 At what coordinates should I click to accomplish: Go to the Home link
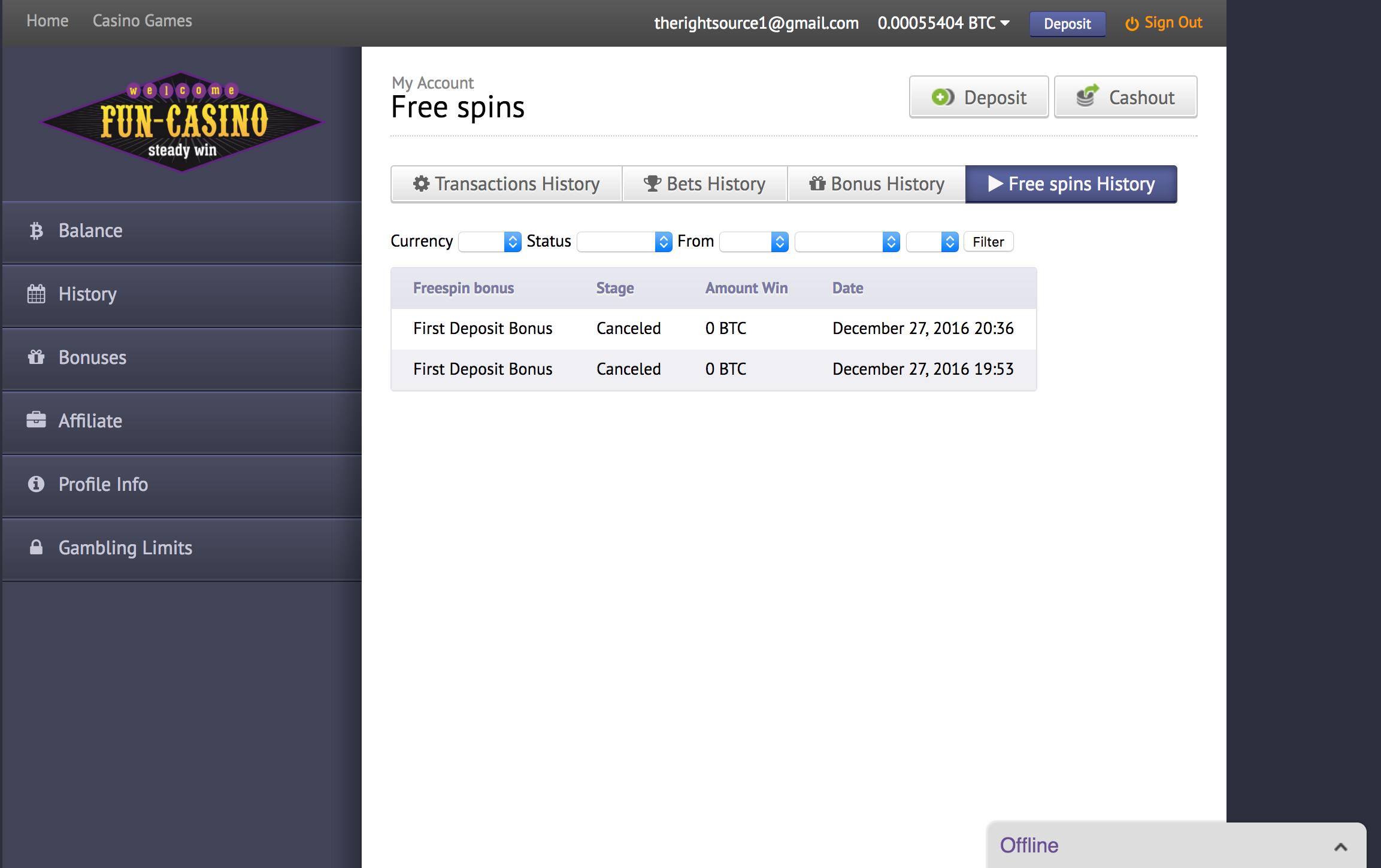[x=47, y=21]
